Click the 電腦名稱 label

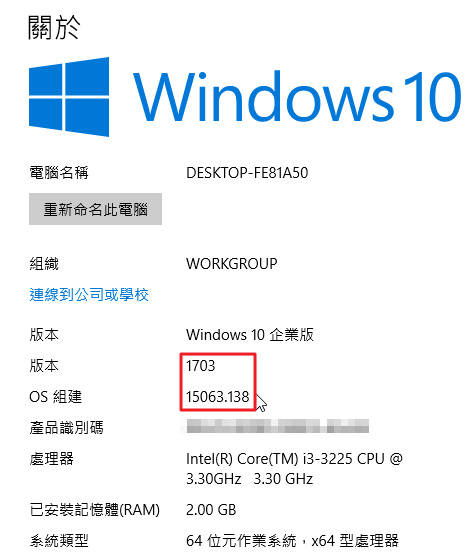pyautogui.click(x=59, y=173)
